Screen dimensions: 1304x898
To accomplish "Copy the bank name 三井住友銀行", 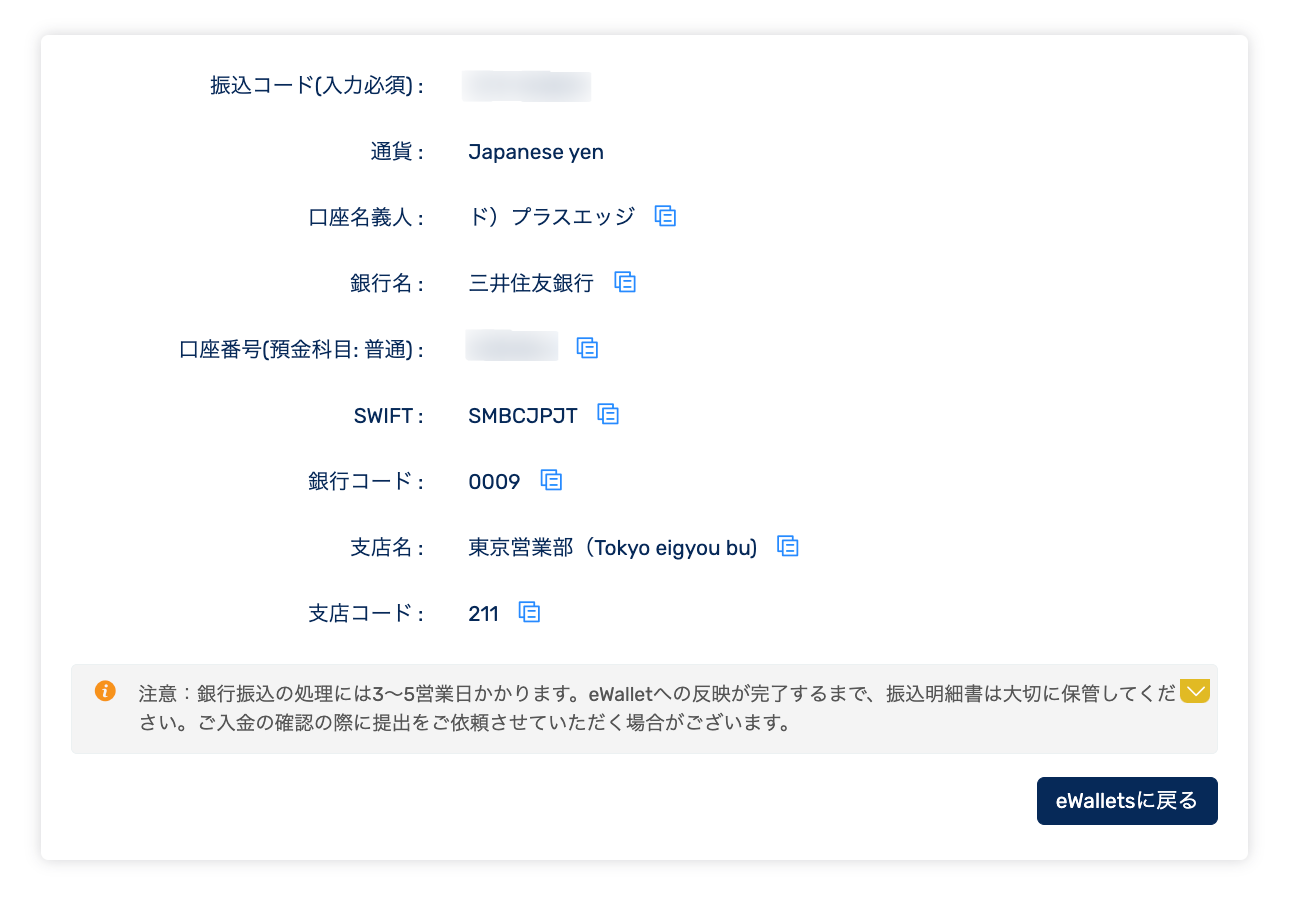I will tap(625, 282).
